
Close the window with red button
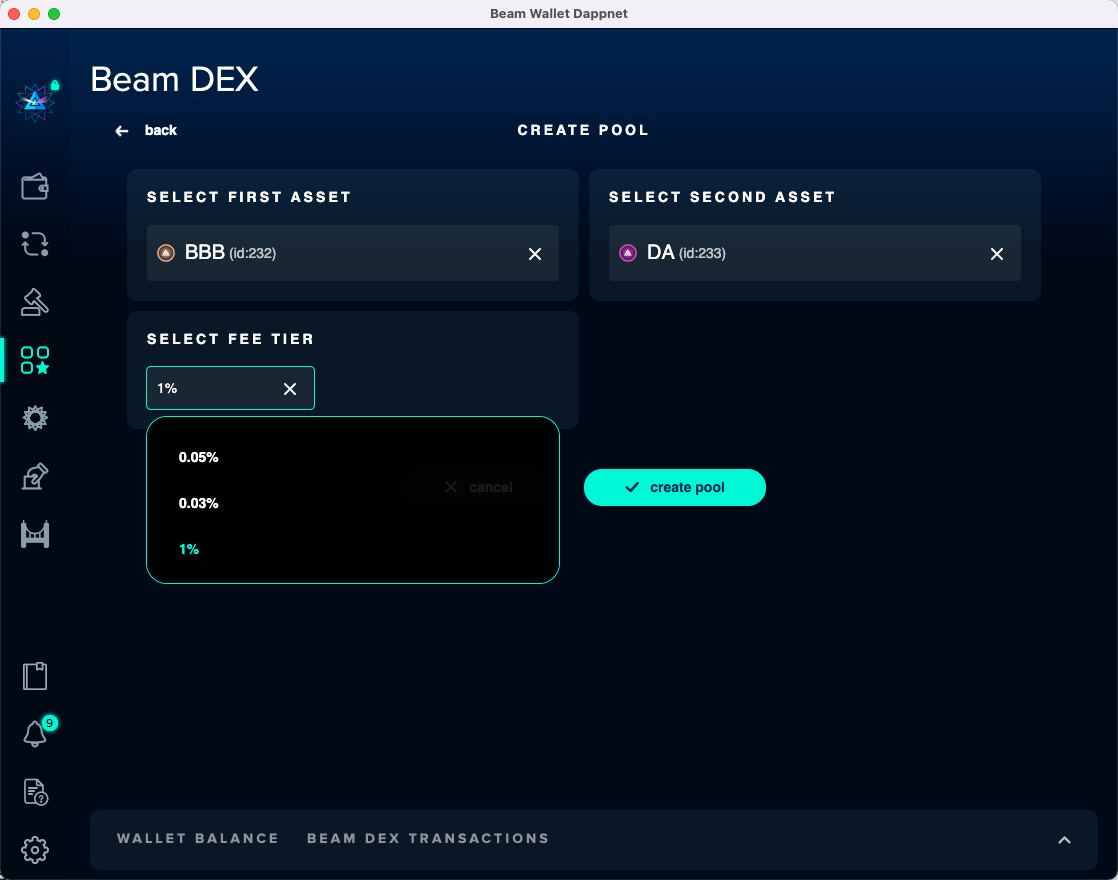pyautogui.click(x=14, y=14)
